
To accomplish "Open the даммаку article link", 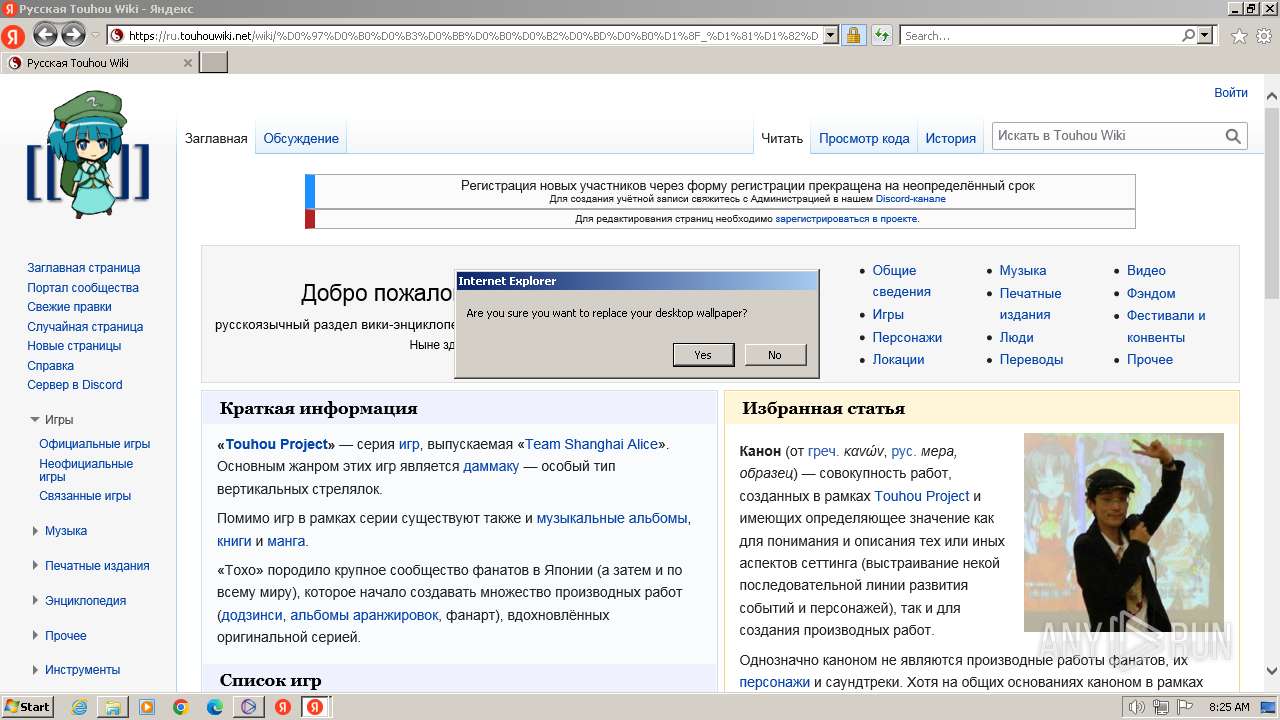I will 491,467.
